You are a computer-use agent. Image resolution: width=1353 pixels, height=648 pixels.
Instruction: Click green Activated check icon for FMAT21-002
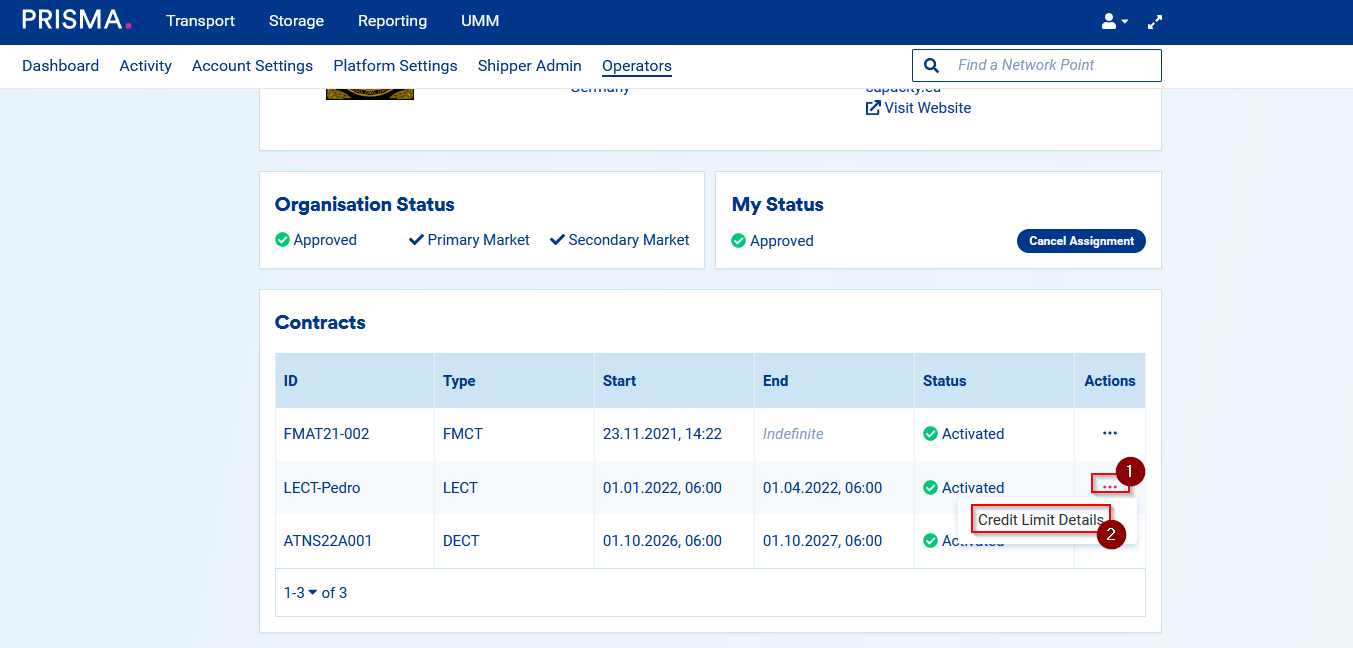[x=930, y=434]
